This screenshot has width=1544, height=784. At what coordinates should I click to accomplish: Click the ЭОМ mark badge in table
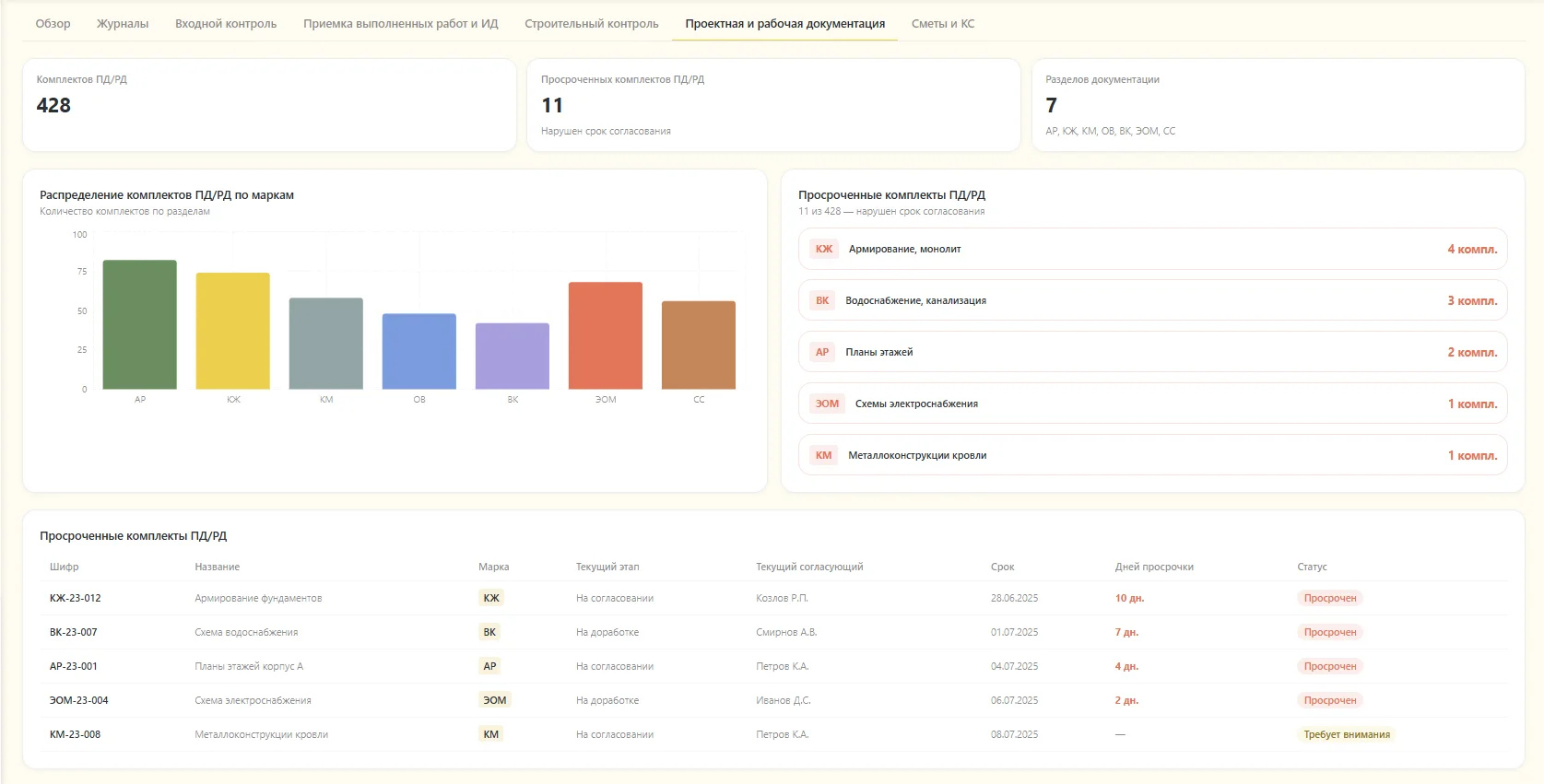tap(495, 700)
